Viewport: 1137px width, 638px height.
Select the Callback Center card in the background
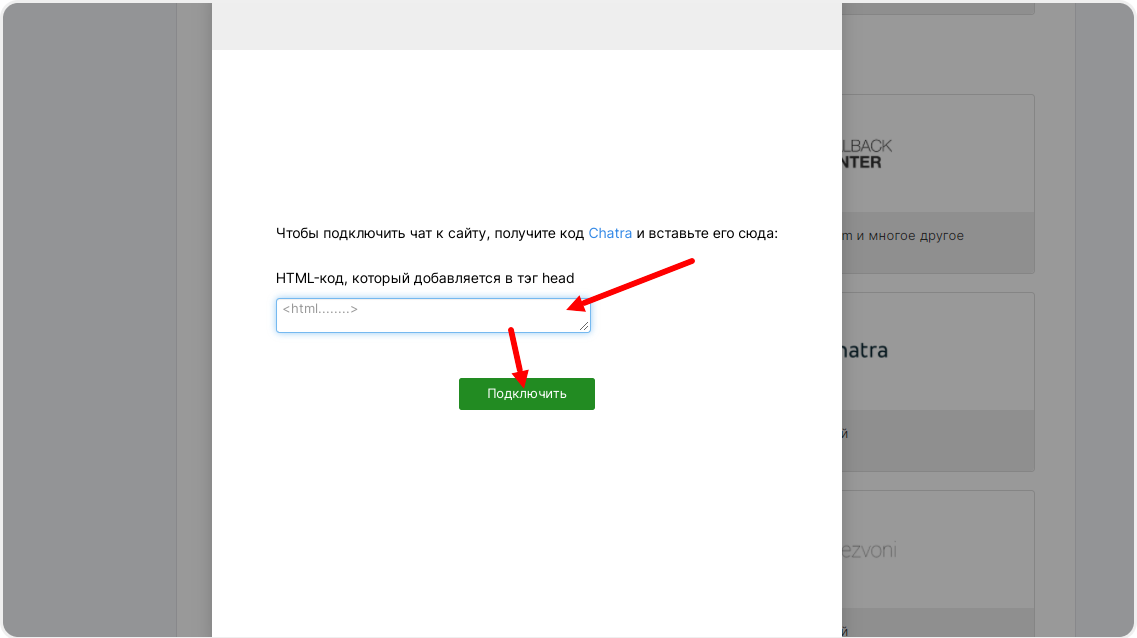pyautogui.click(x=938, y=184)
